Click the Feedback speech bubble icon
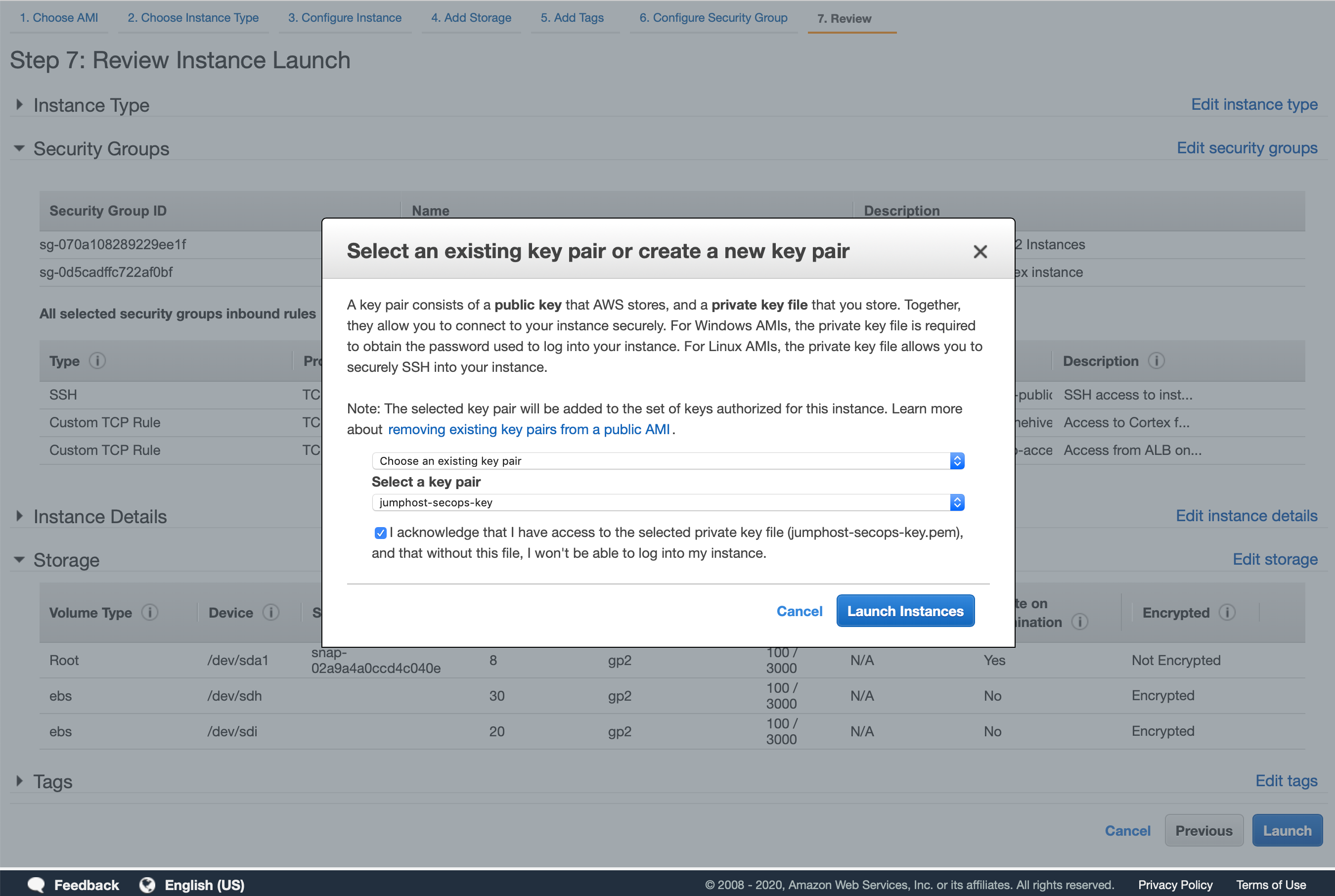This screenshot has height=896, width=1335. pyautogui.click(x=36, y=885)
